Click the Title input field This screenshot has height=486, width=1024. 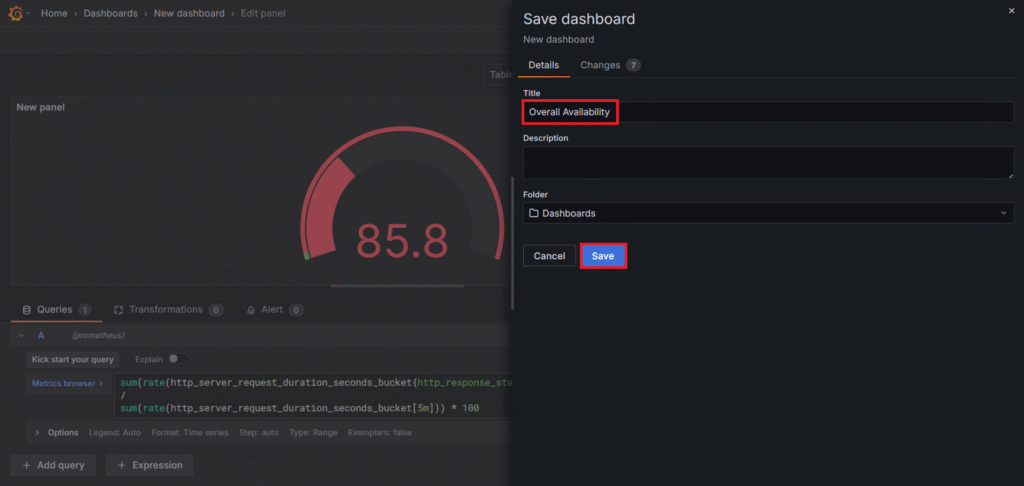[768, 112]
